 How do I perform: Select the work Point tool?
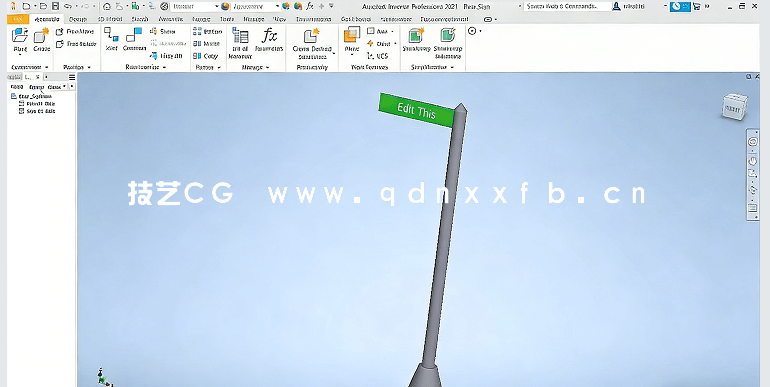pyautogui.click(x=382, y=44)
